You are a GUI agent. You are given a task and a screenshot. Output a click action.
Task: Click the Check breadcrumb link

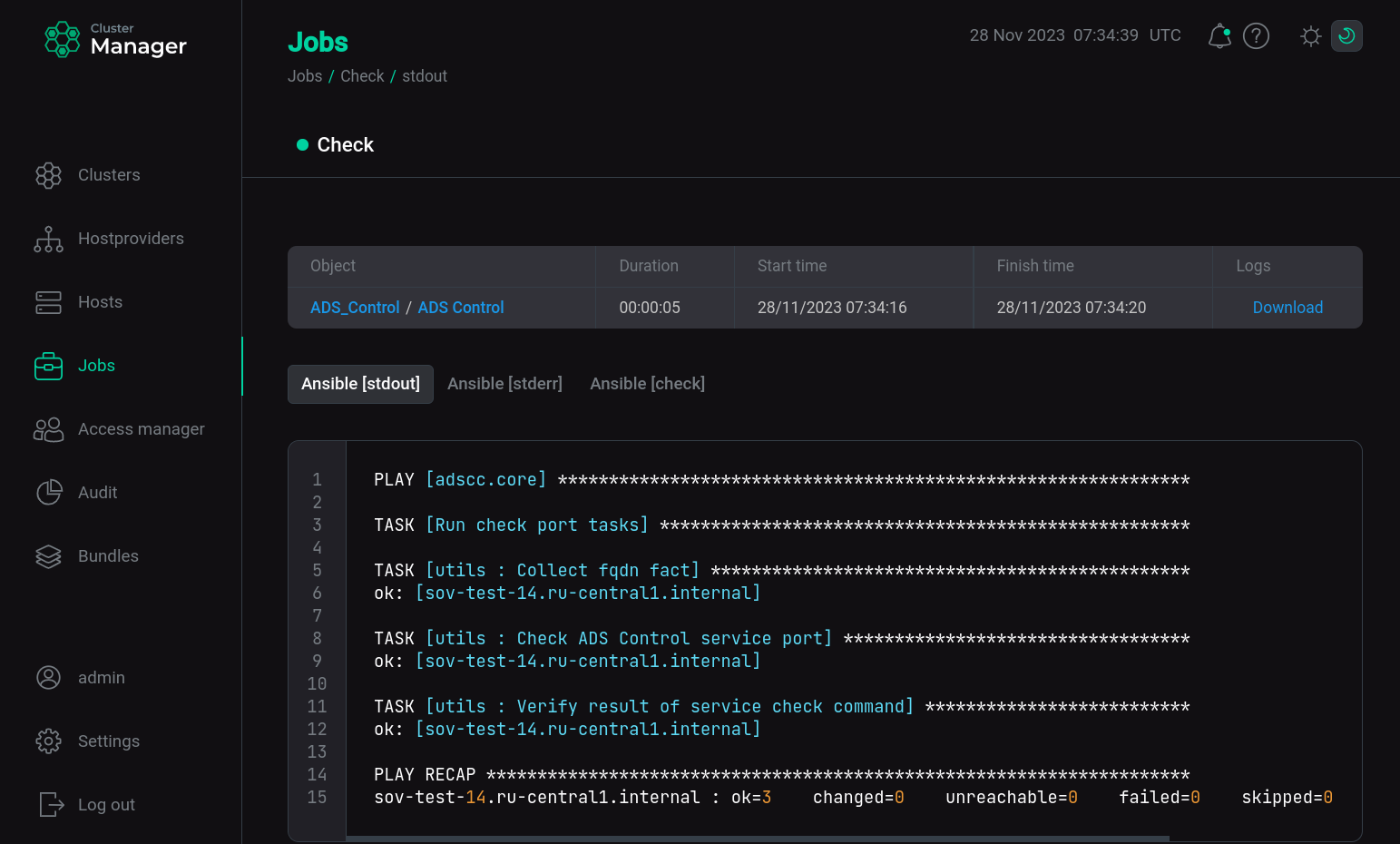coord(362,76)
